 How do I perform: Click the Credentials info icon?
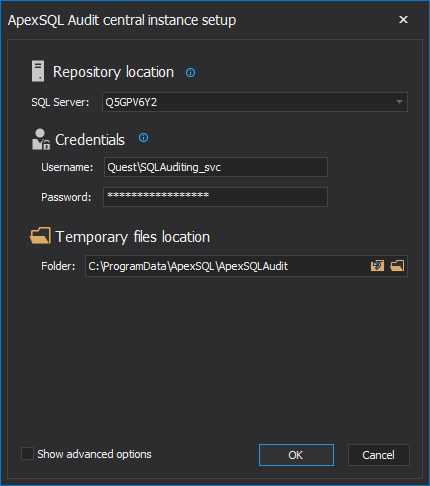click(143, 137)
